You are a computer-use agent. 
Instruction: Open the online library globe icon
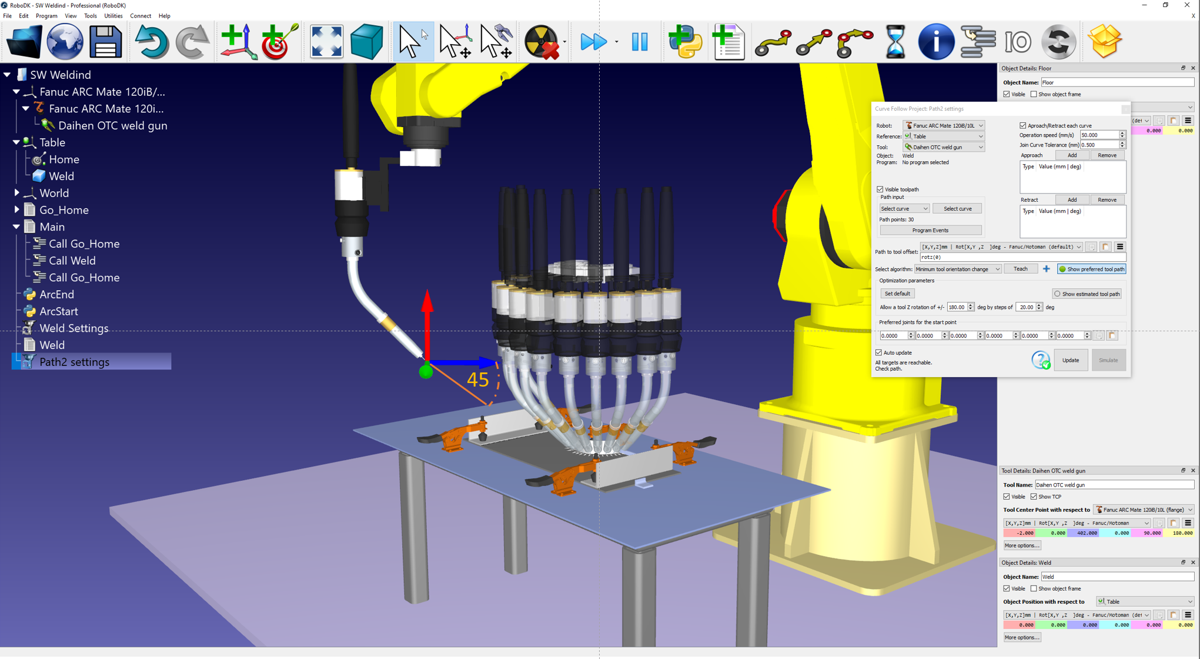pos(65,42)
